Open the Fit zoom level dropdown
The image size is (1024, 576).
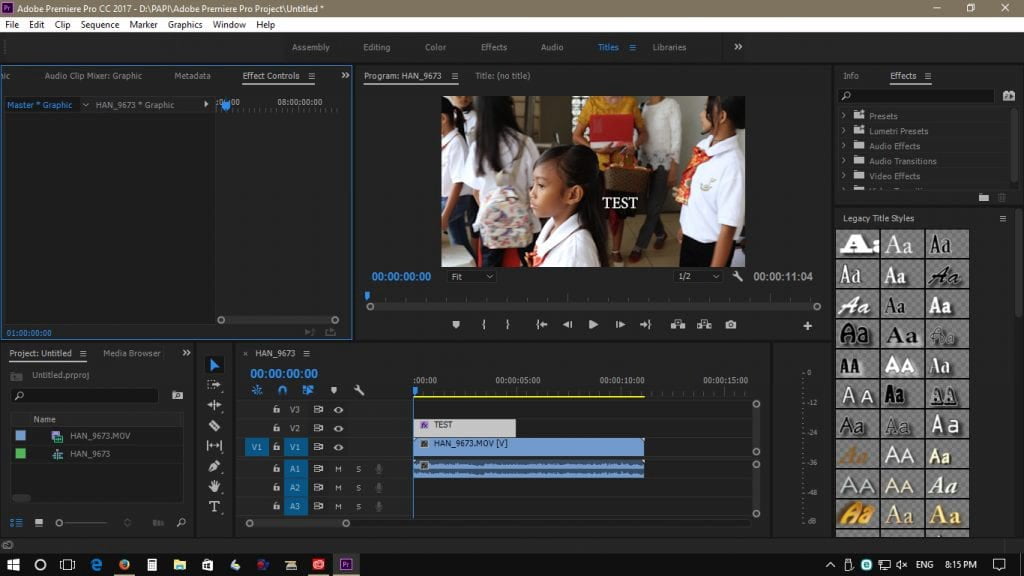click(470, 276)
